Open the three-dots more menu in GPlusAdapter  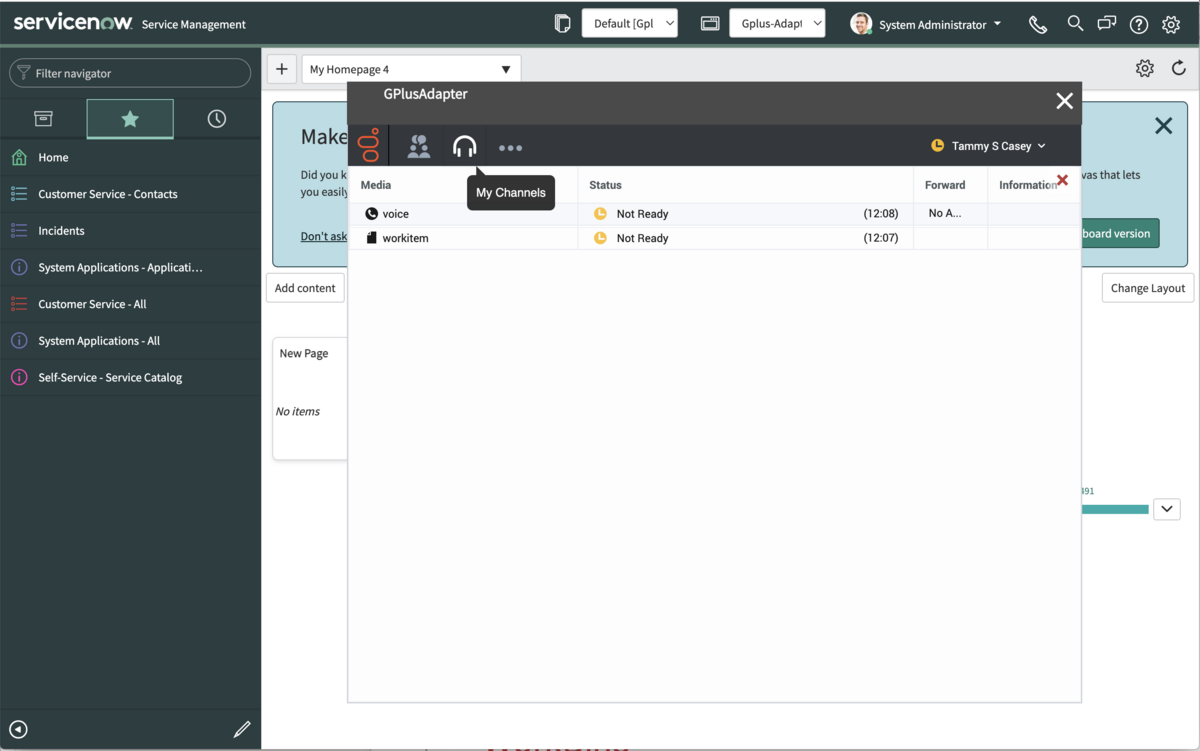(510, 148)
